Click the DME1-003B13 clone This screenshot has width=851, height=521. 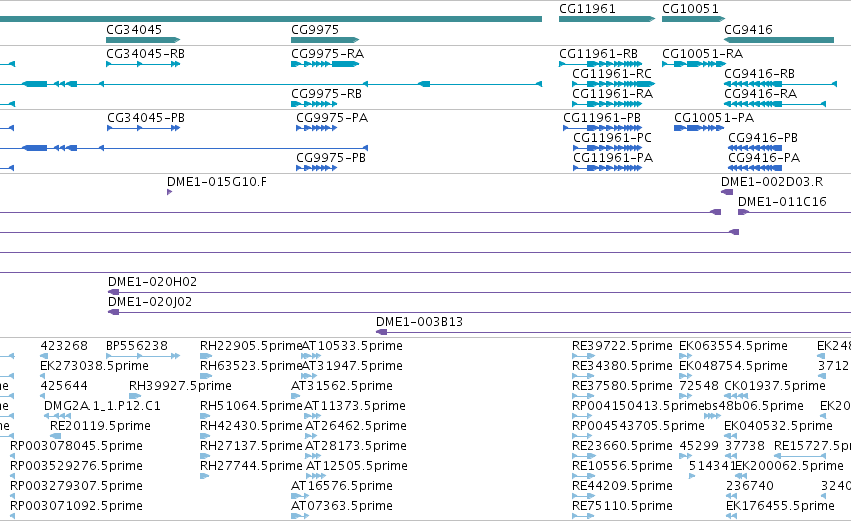pyautogui.click(x=613, y=332)
